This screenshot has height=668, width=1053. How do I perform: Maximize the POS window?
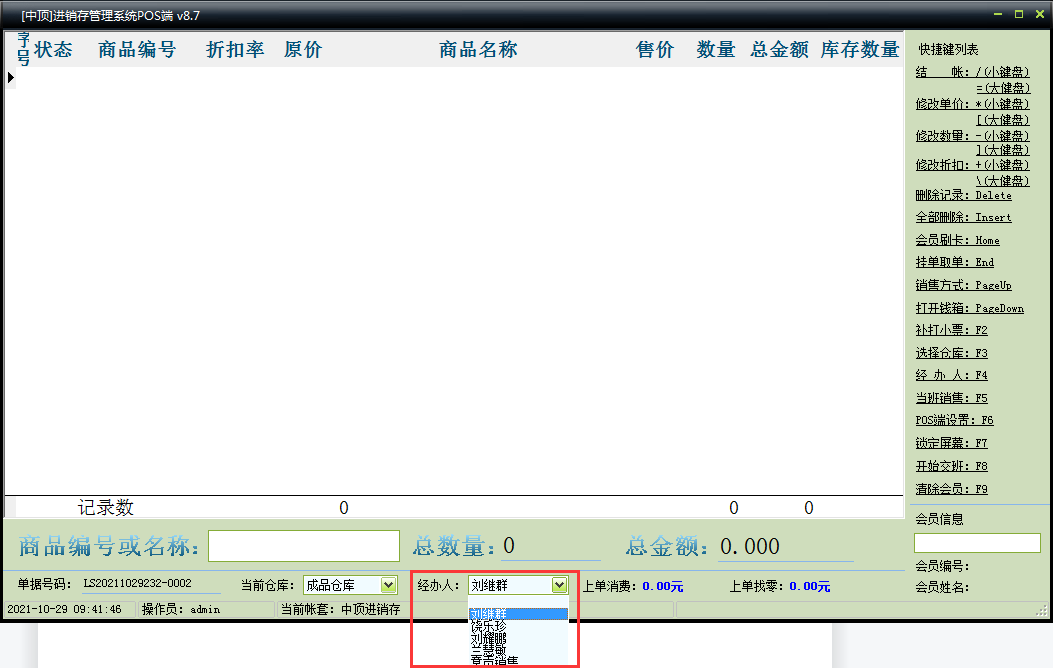pyautogui.click(x=1019, y=14)
